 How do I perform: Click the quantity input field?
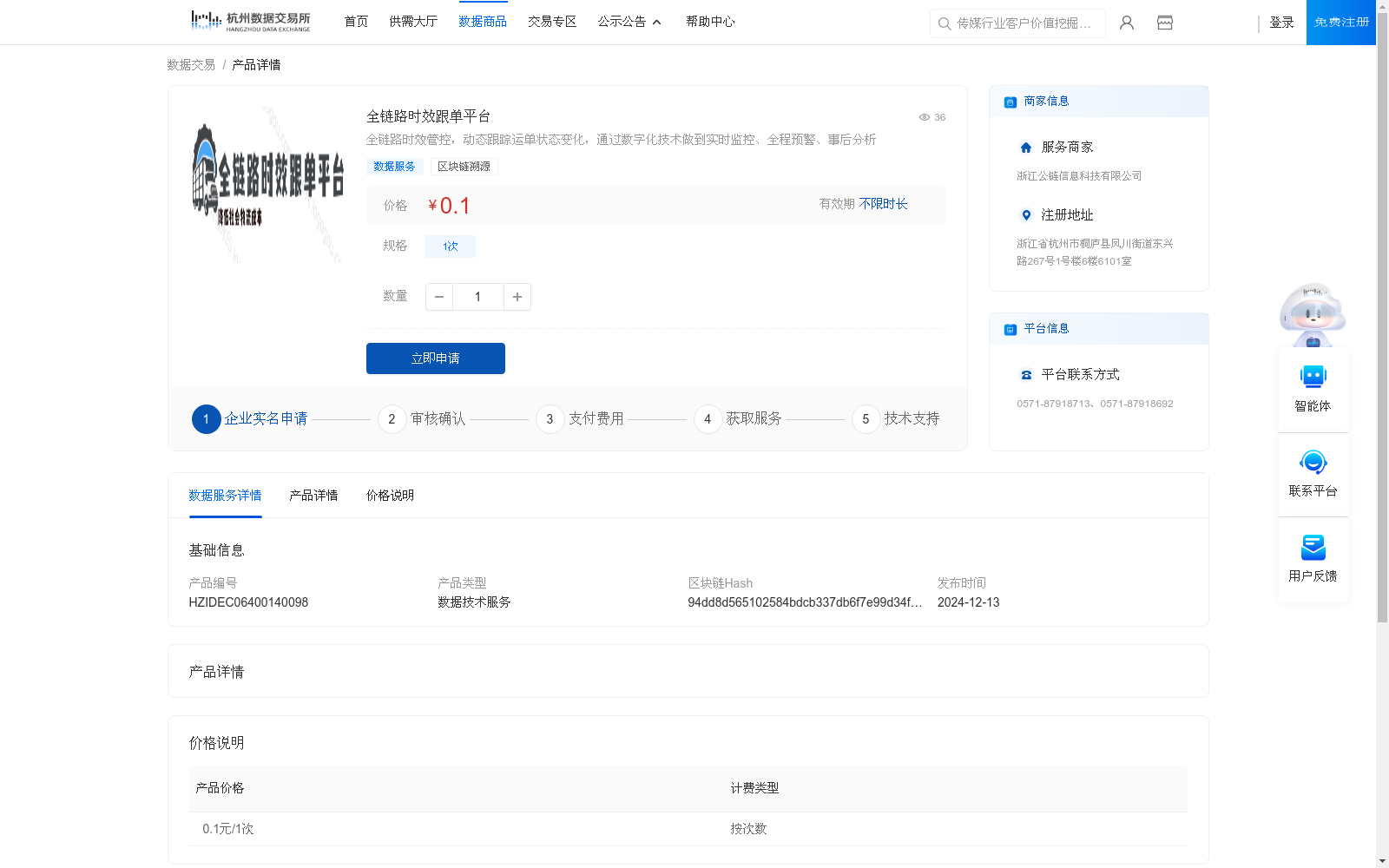coord(477,297)
